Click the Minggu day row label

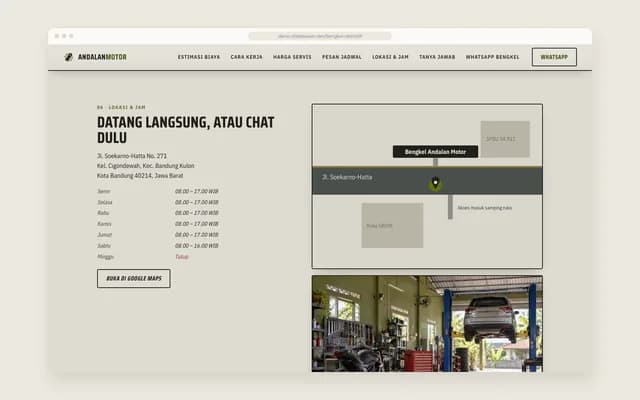(x=105, y=256)
